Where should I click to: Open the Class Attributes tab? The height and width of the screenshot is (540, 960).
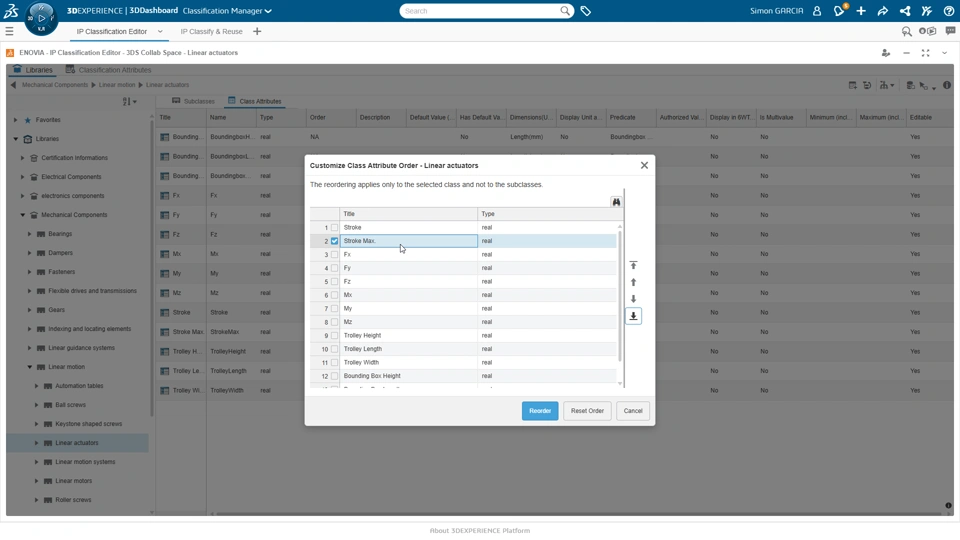(x=255, y=101)
